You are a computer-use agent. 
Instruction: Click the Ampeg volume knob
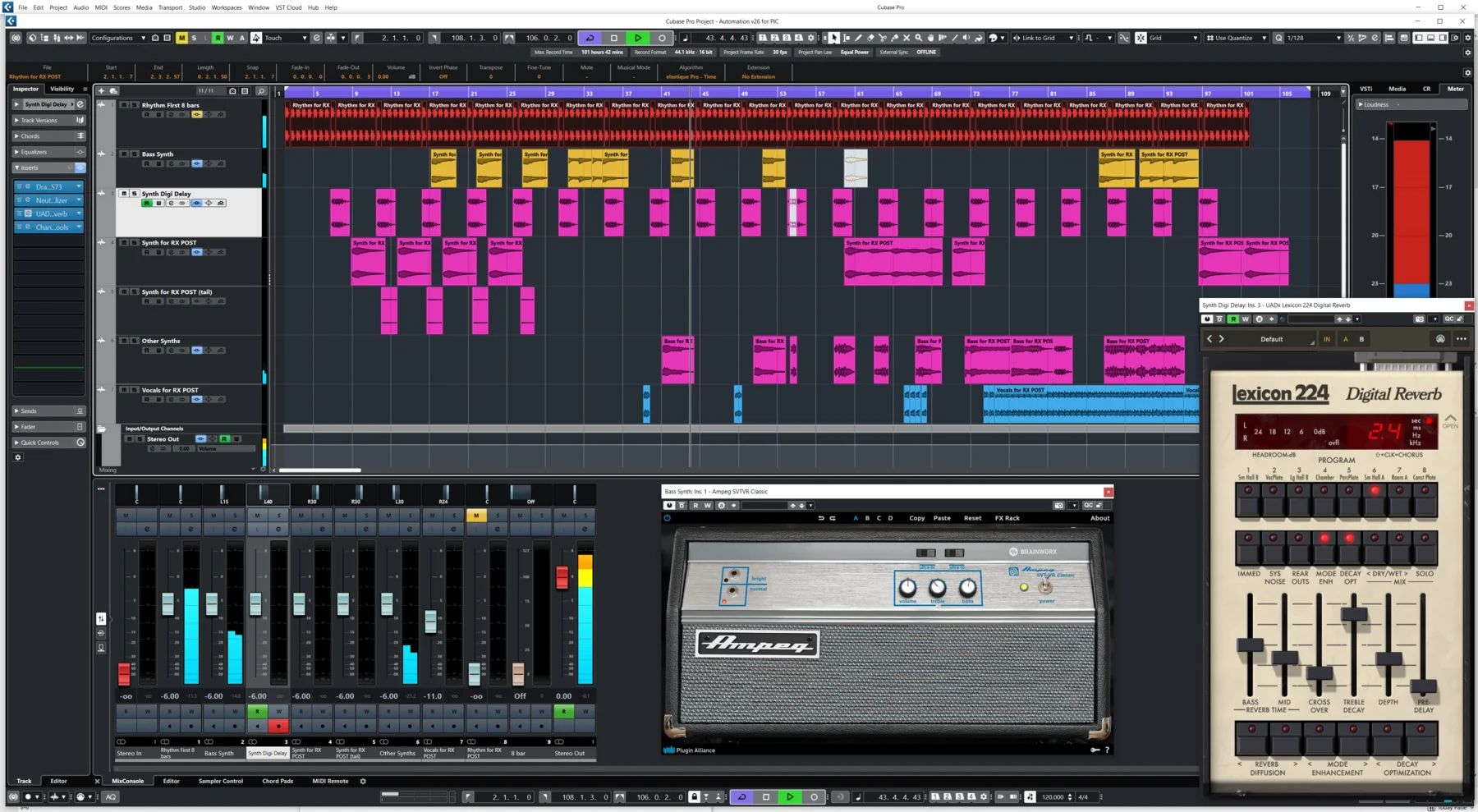tap(907, 588)
